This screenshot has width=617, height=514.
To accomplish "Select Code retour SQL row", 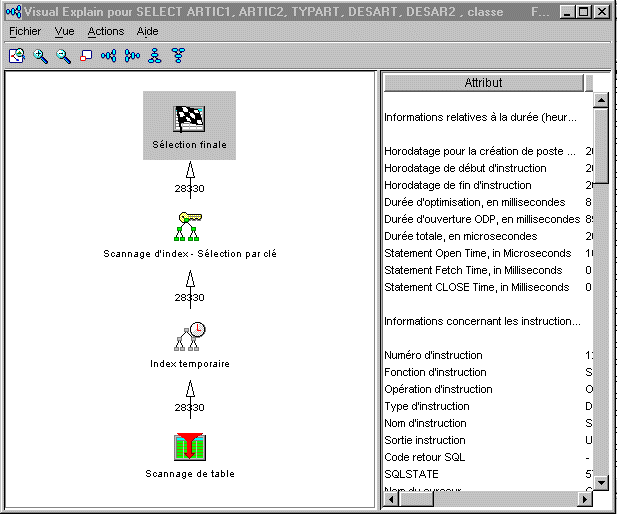I will [x=488, y=457].
